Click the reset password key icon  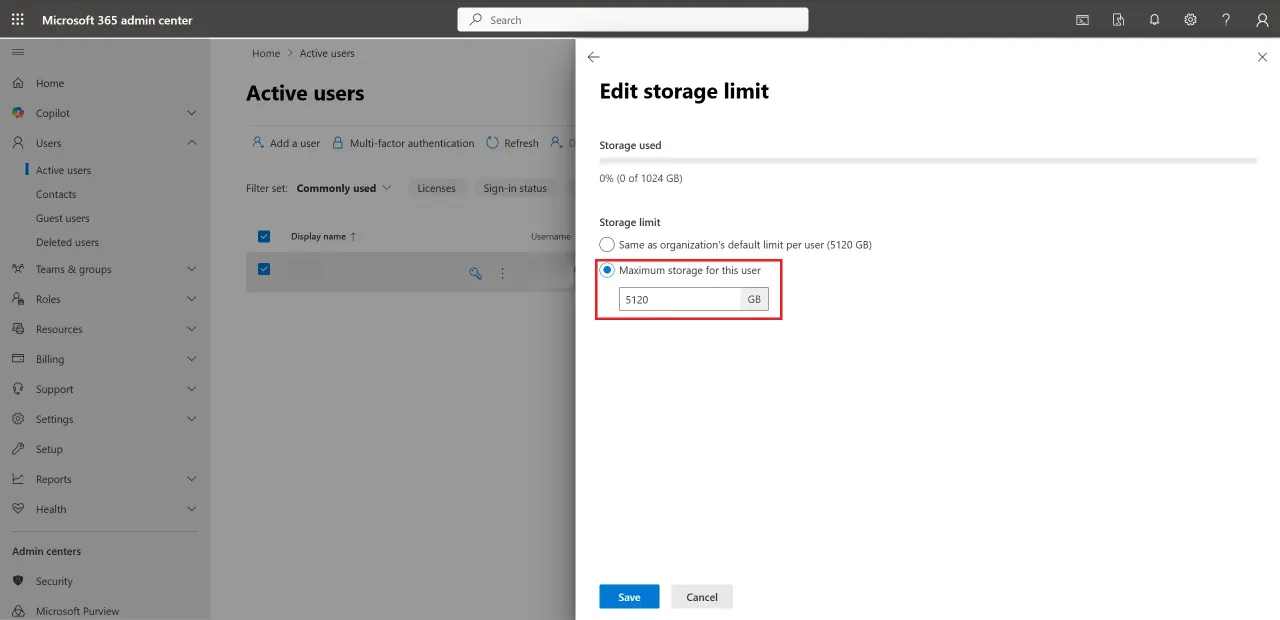[476, 273]
